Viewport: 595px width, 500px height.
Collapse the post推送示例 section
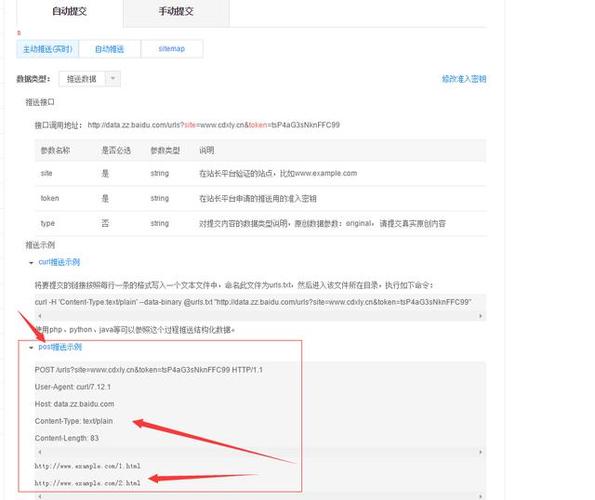tap(60, 347)
